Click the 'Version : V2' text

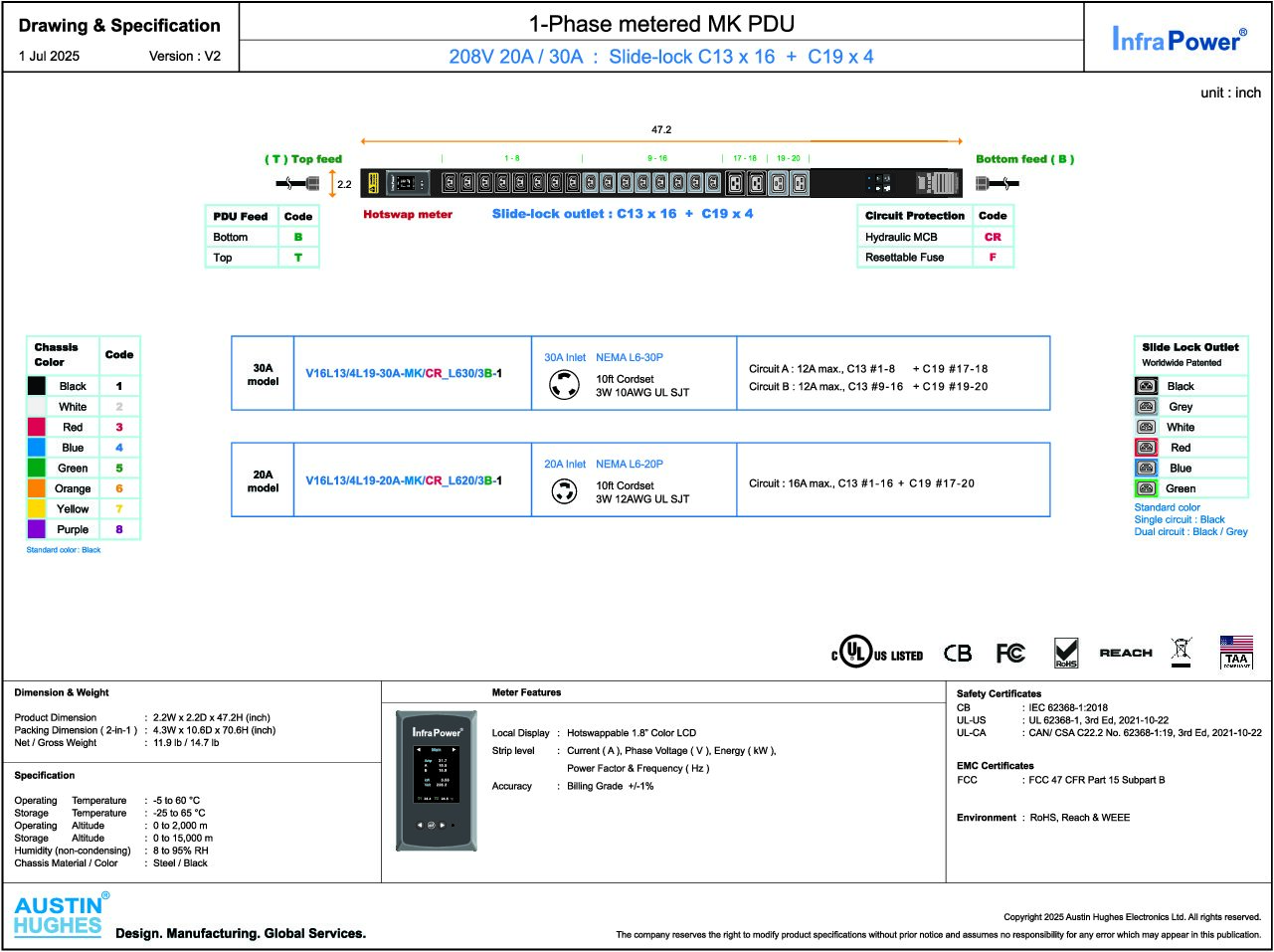185,56
